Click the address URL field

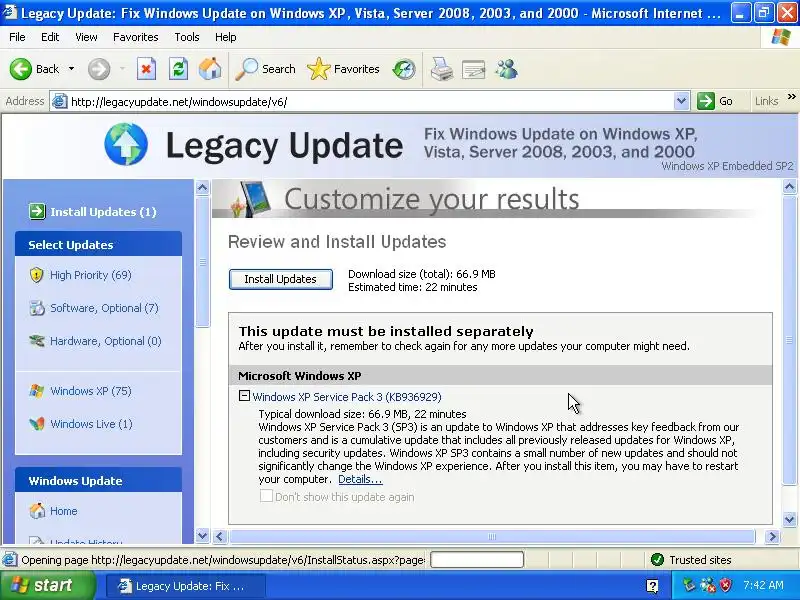(x=370, y=102)
